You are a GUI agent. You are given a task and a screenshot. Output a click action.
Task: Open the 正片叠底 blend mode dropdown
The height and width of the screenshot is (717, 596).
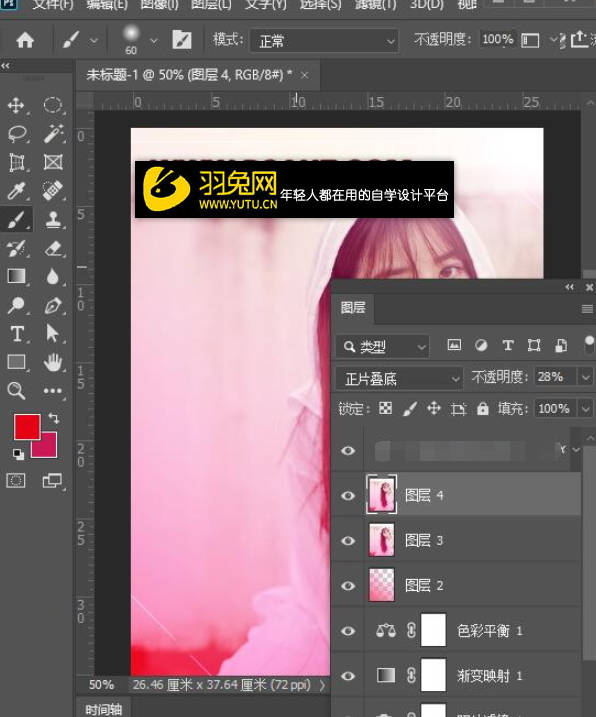[399, 379]
